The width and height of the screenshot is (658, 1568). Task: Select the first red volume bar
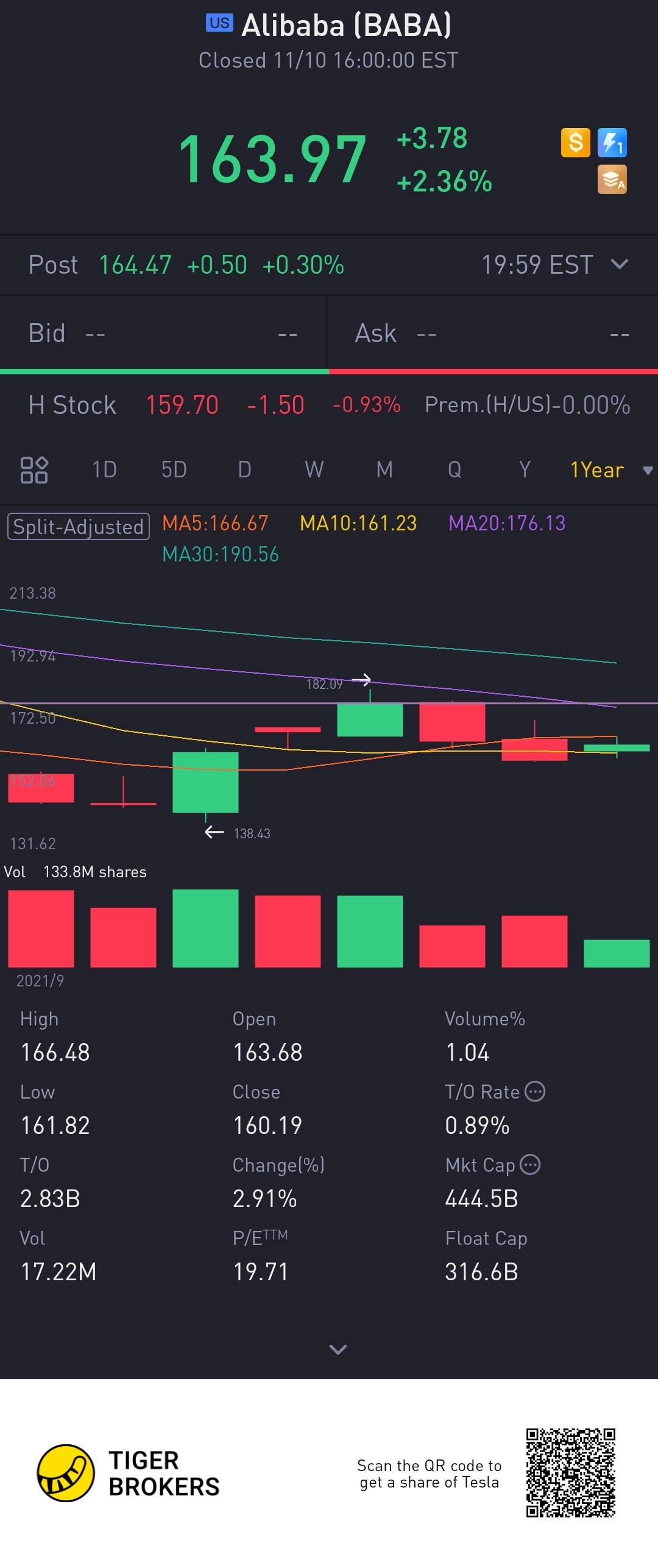point(41,929)
